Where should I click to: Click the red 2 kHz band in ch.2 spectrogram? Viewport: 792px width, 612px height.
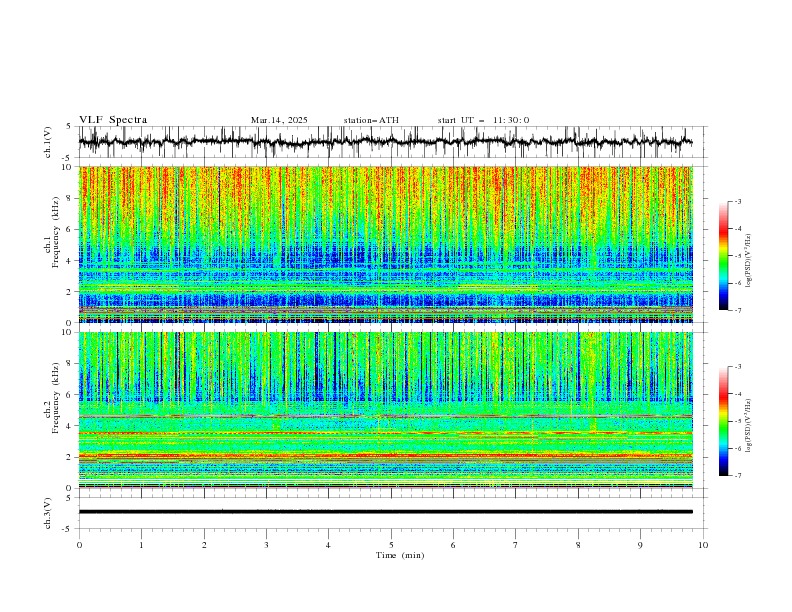385,456
